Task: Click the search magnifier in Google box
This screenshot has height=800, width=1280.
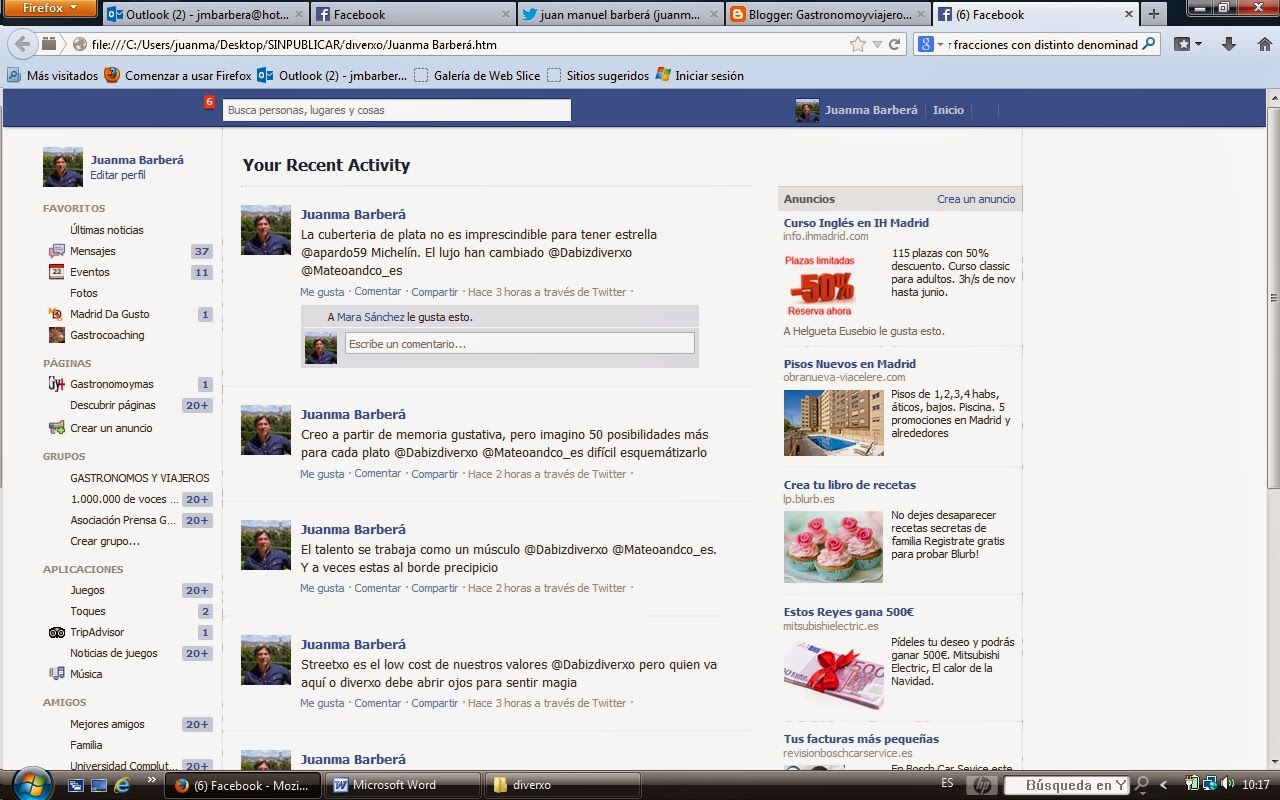Action: (x=1149, y=44)
